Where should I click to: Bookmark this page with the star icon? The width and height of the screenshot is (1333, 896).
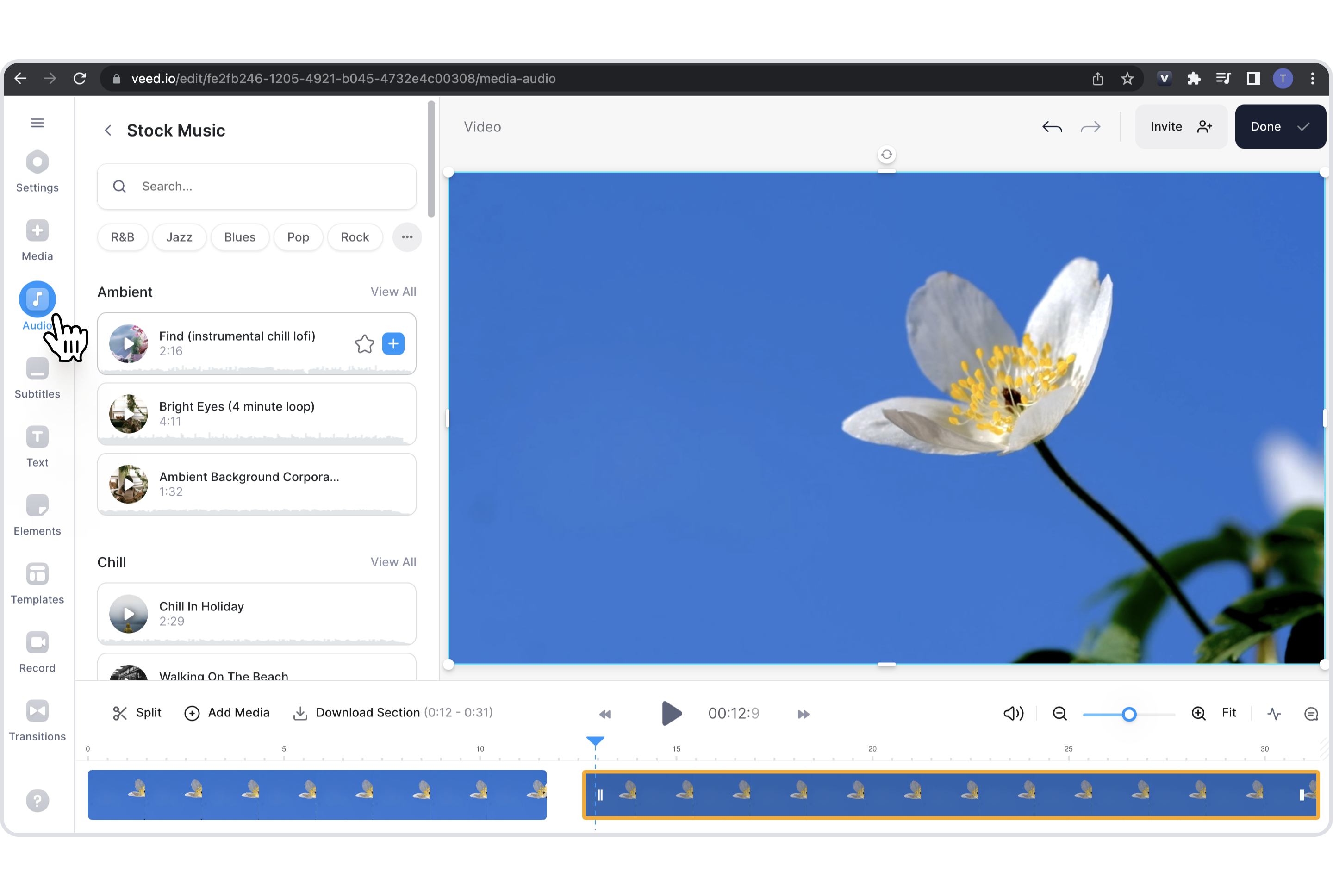point(1127,78)
